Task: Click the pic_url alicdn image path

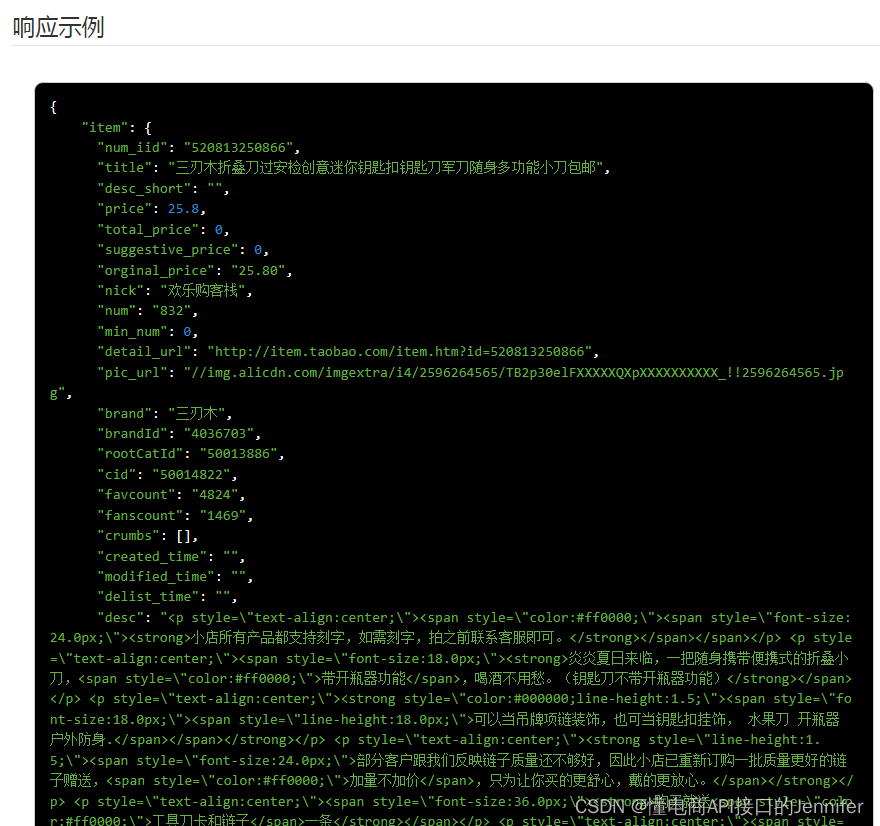Action: (x=514, y=373)
